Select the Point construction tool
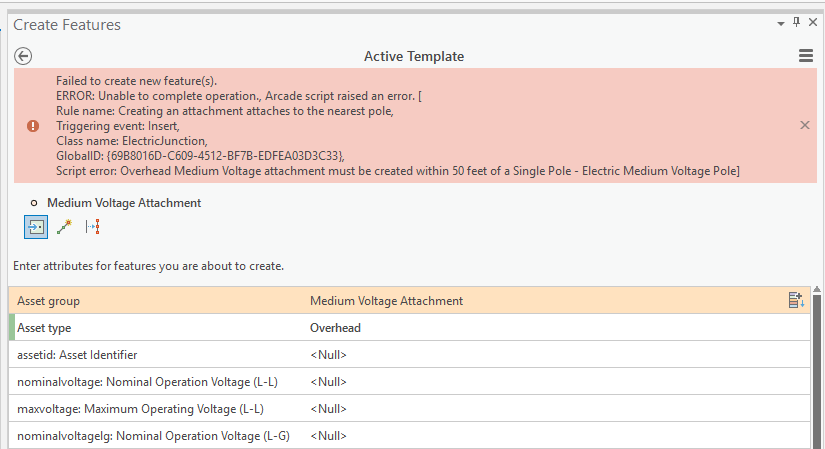The width and height of the screenshot is (825, 449). coord(36,227)
